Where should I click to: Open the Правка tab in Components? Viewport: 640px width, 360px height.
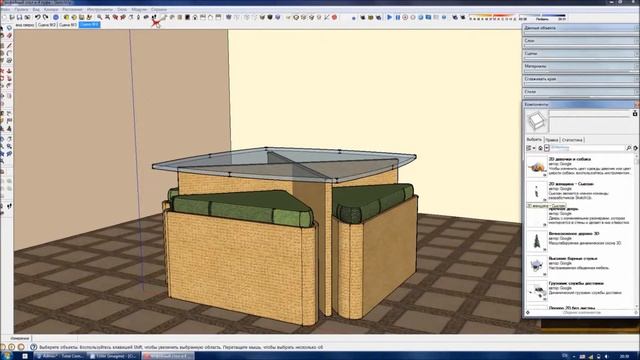pos(552,140)
